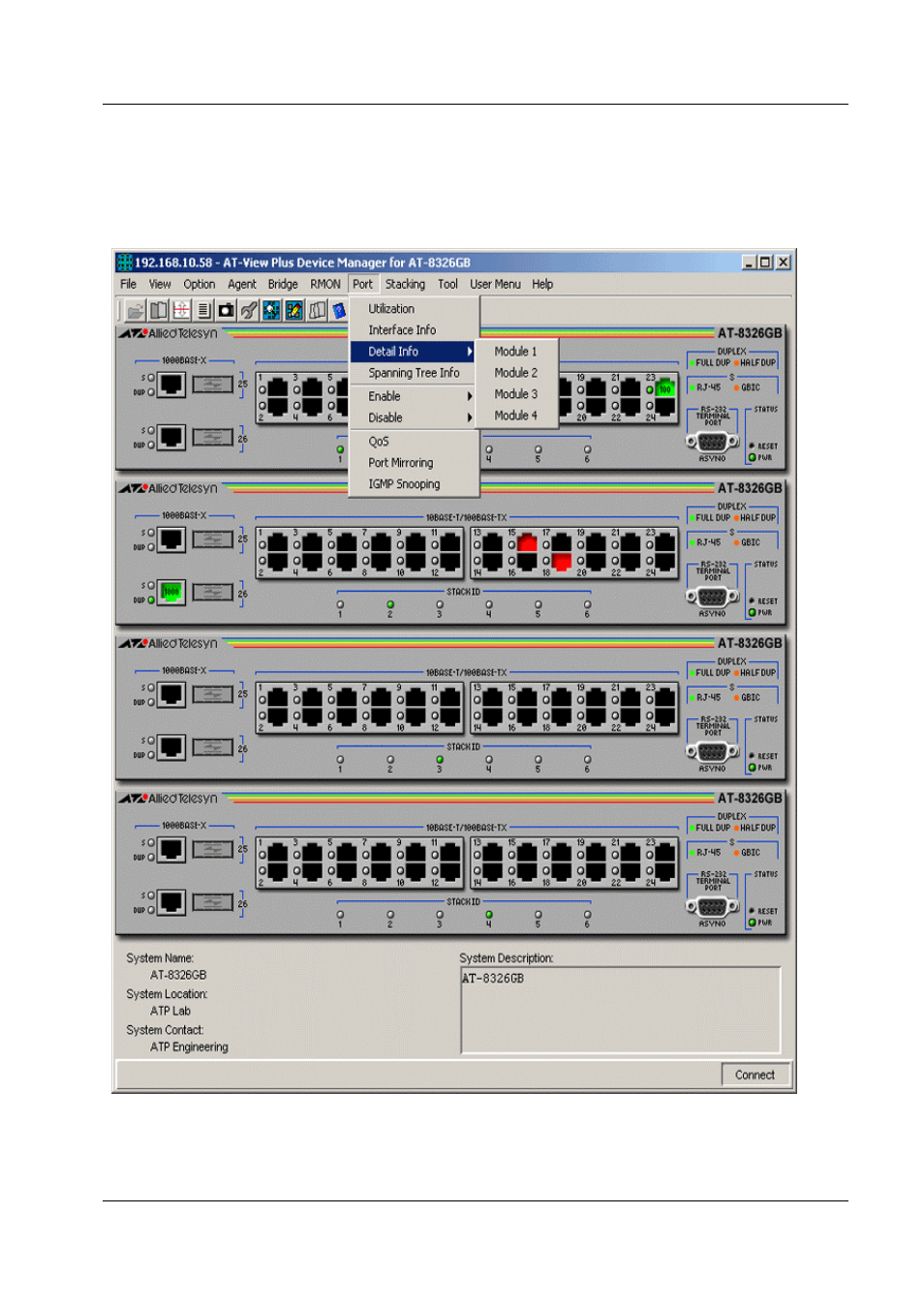Select port 13 on third module
Image resolution: width=924 pixels, height=1308 pixels.
point(492,698)
